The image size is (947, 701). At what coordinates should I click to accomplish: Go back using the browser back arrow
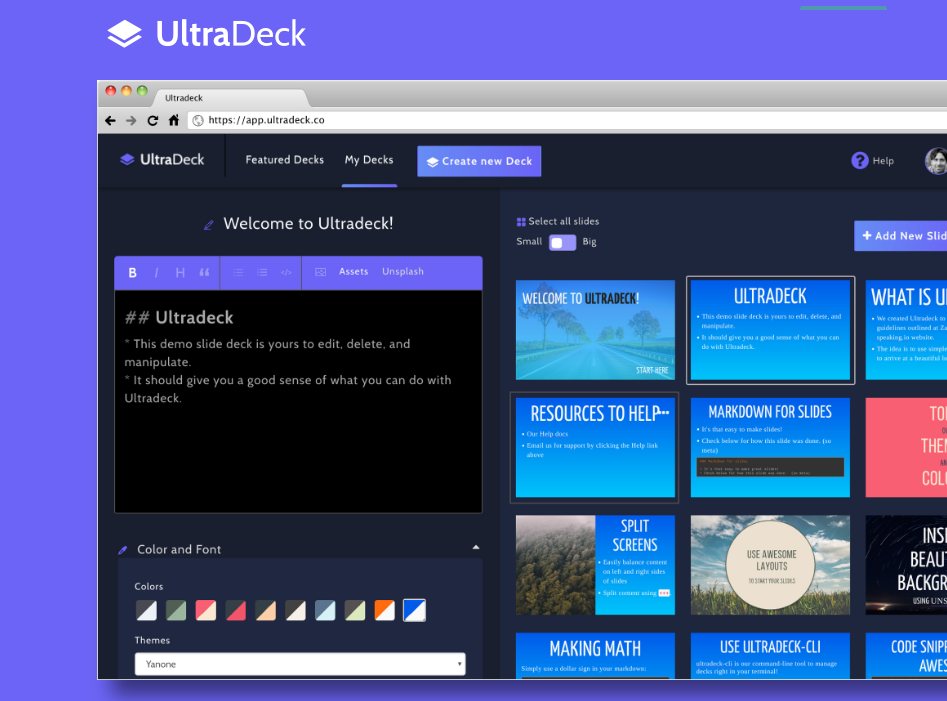110,120
